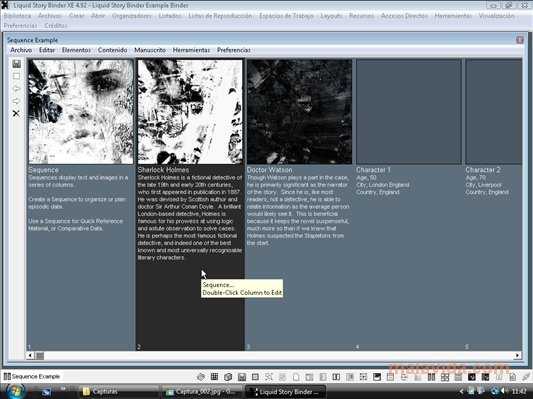The width and height of the screenshot is (533, 399).
Task: Open the Contenido menu
Action: click(x=113, y=50)
